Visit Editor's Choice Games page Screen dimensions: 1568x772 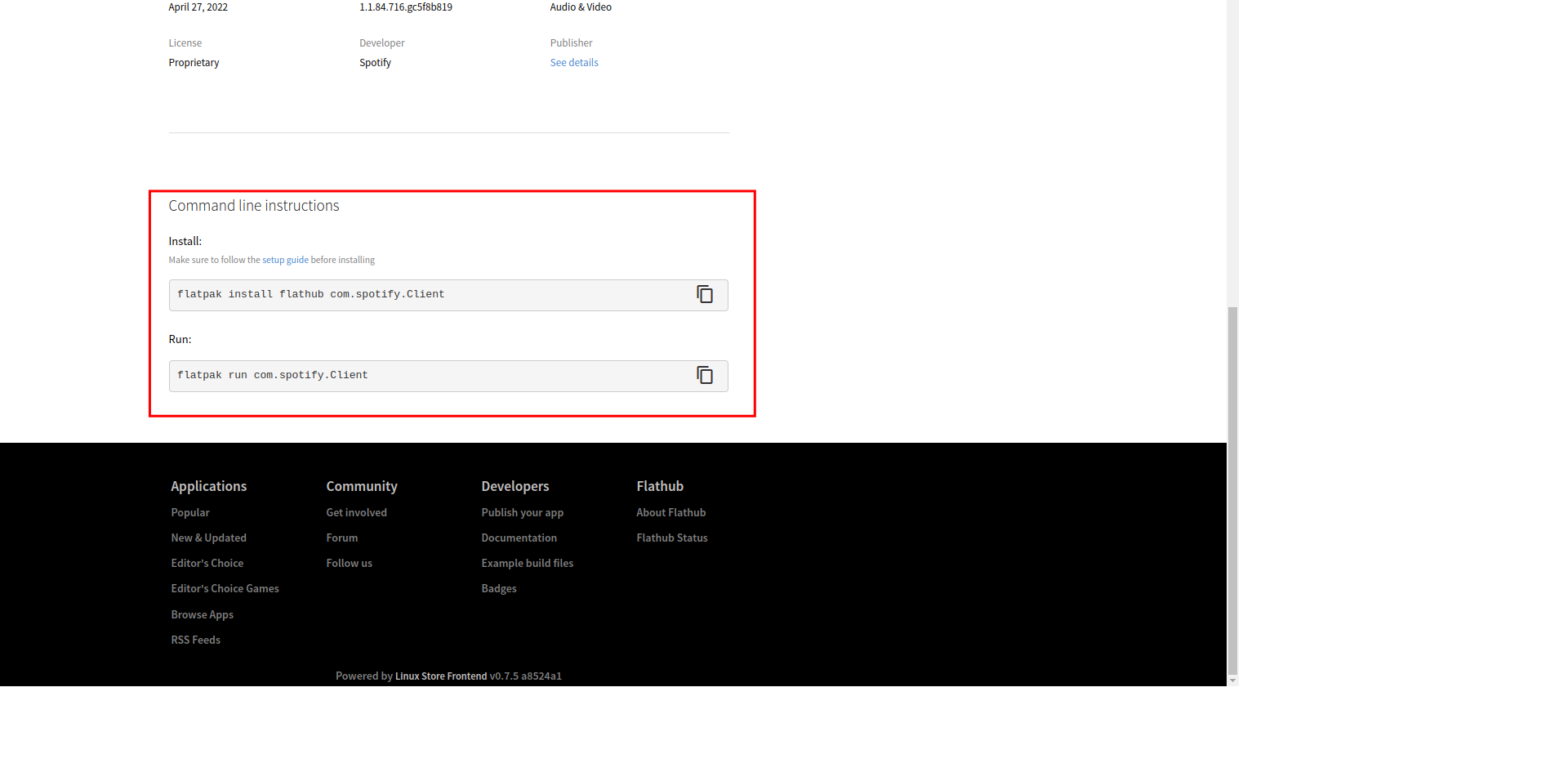pos(225,588)
